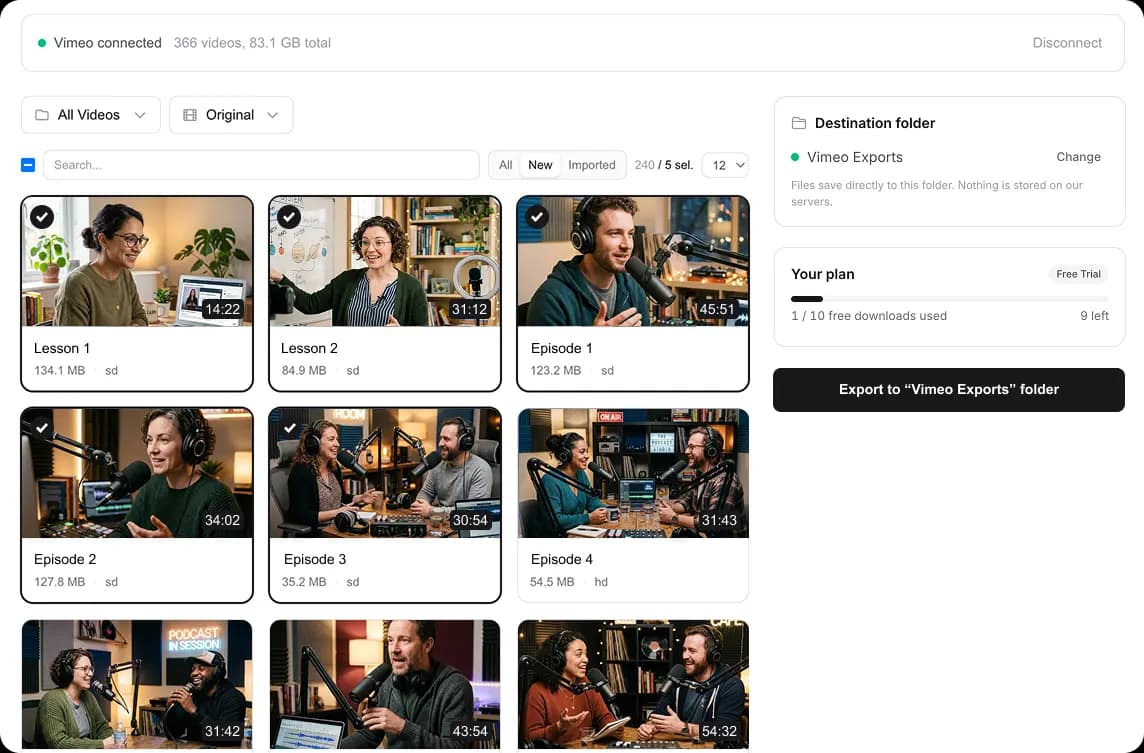Click Change next to Vimeo Exports
1144x753 pixels.
[1078, 157]
